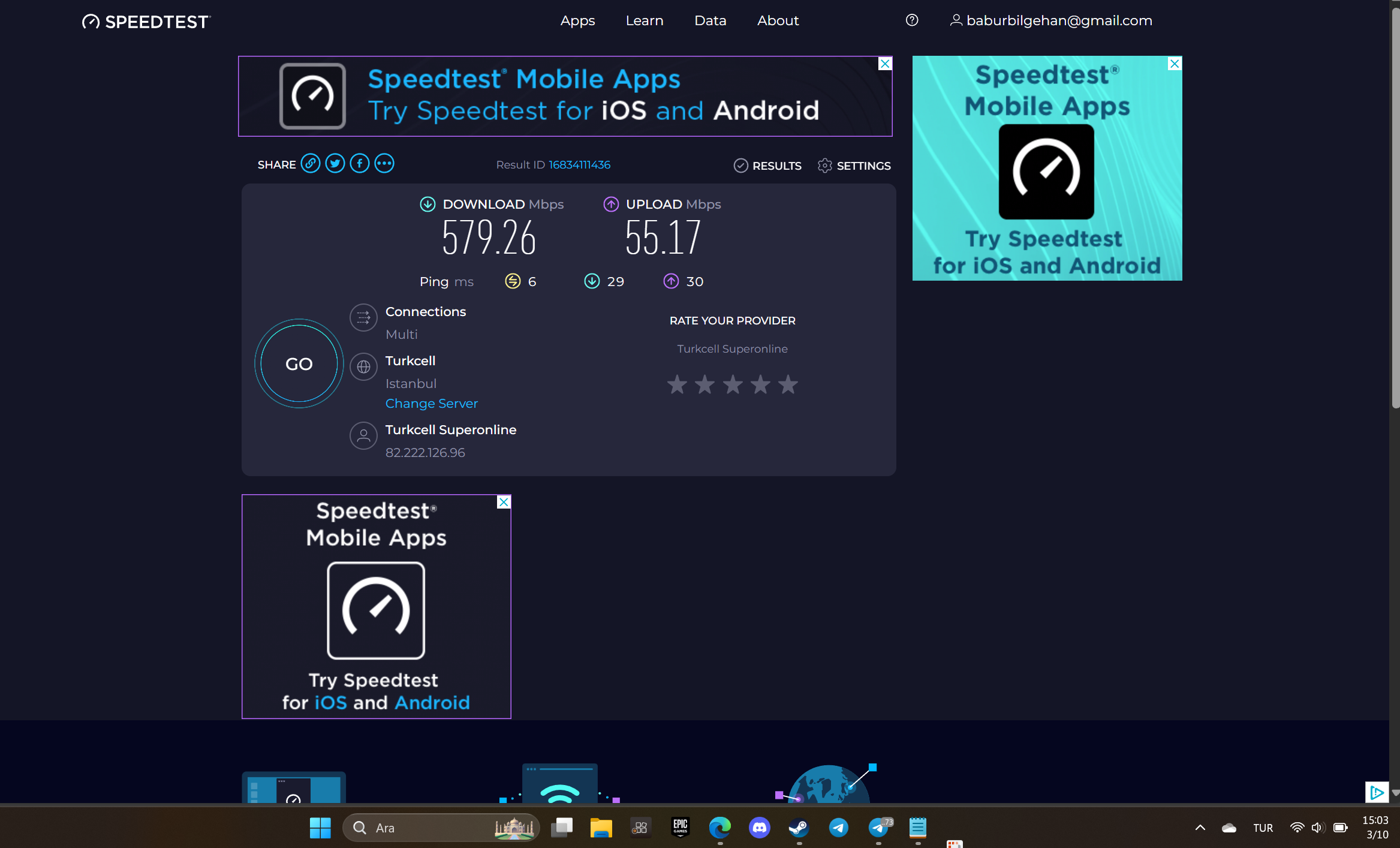Click the AdChoices icon at bottom right

1377,792
